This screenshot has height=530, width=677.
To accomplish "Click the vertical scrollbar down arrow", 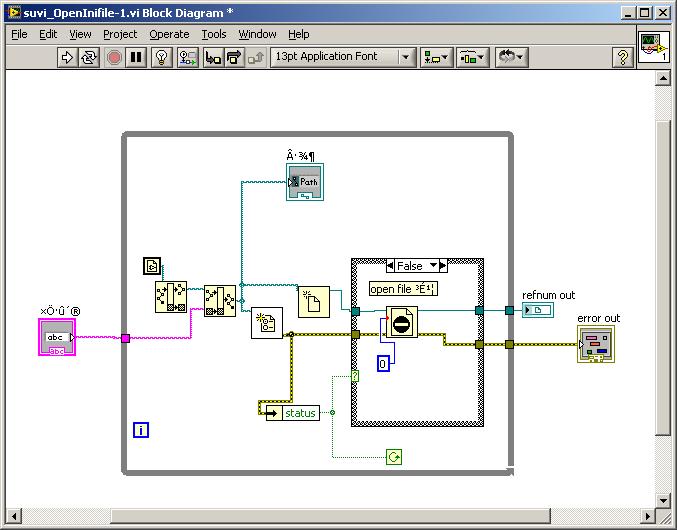I will click(x=663, y=500).
